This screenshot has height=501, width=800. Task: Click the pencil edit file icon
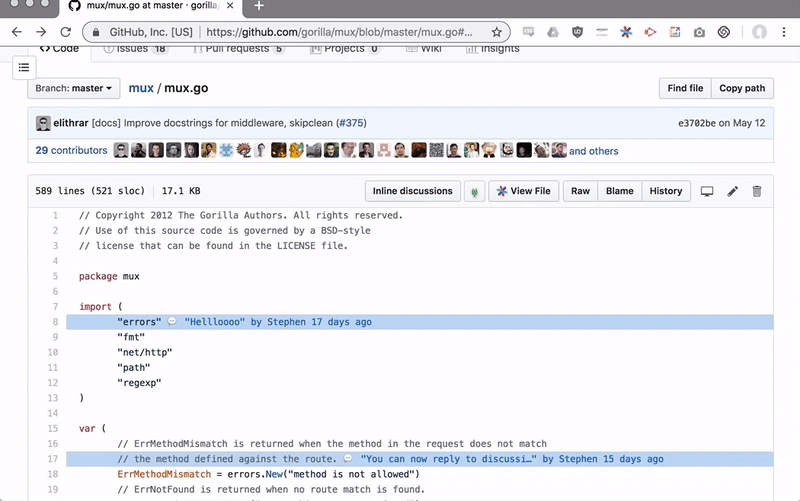coord(732,191)
